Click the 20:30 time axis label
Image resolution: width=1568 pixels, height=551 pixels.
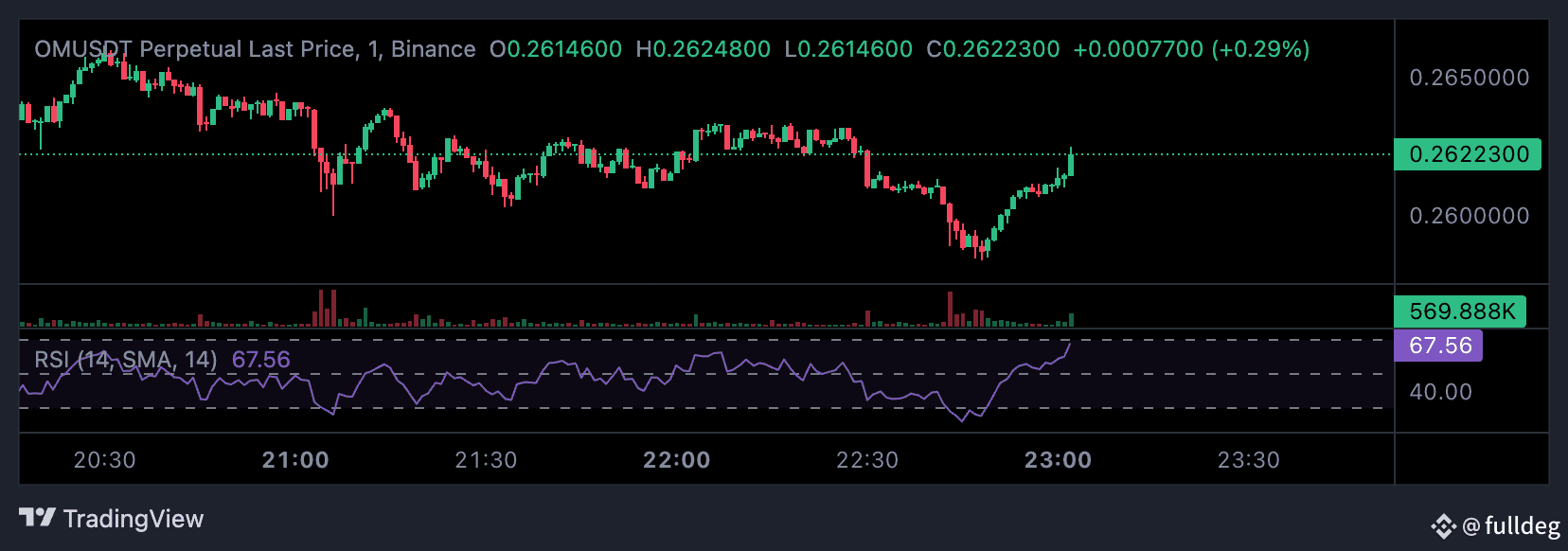[105, 460]
